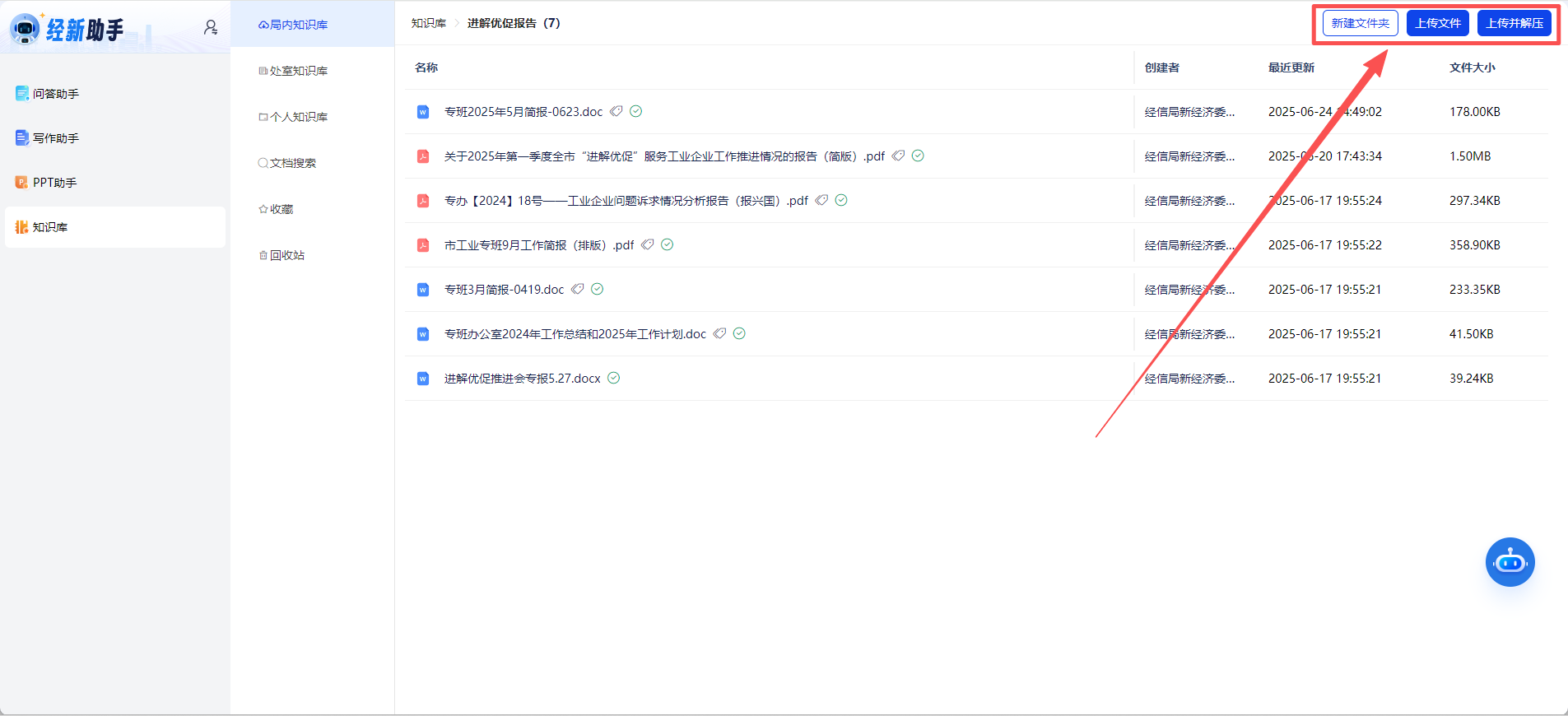This screenshot has height=716, width=1568.
Task: Click tag icon beside 关于2025年第一季度 report pdf
Action: click(x=899, y=156)
